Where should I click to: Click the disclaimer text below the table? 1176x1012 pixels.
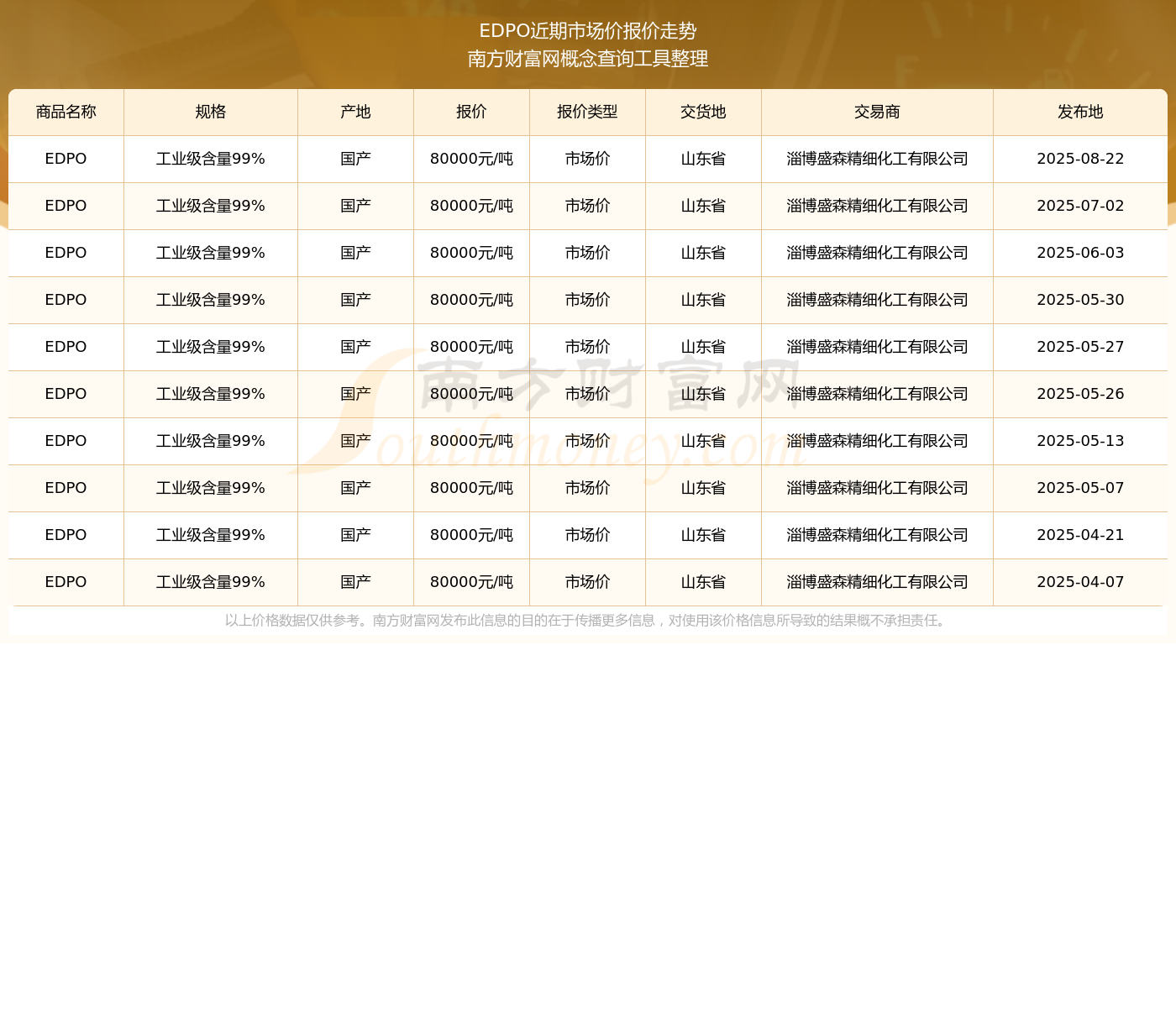(588, 621)
